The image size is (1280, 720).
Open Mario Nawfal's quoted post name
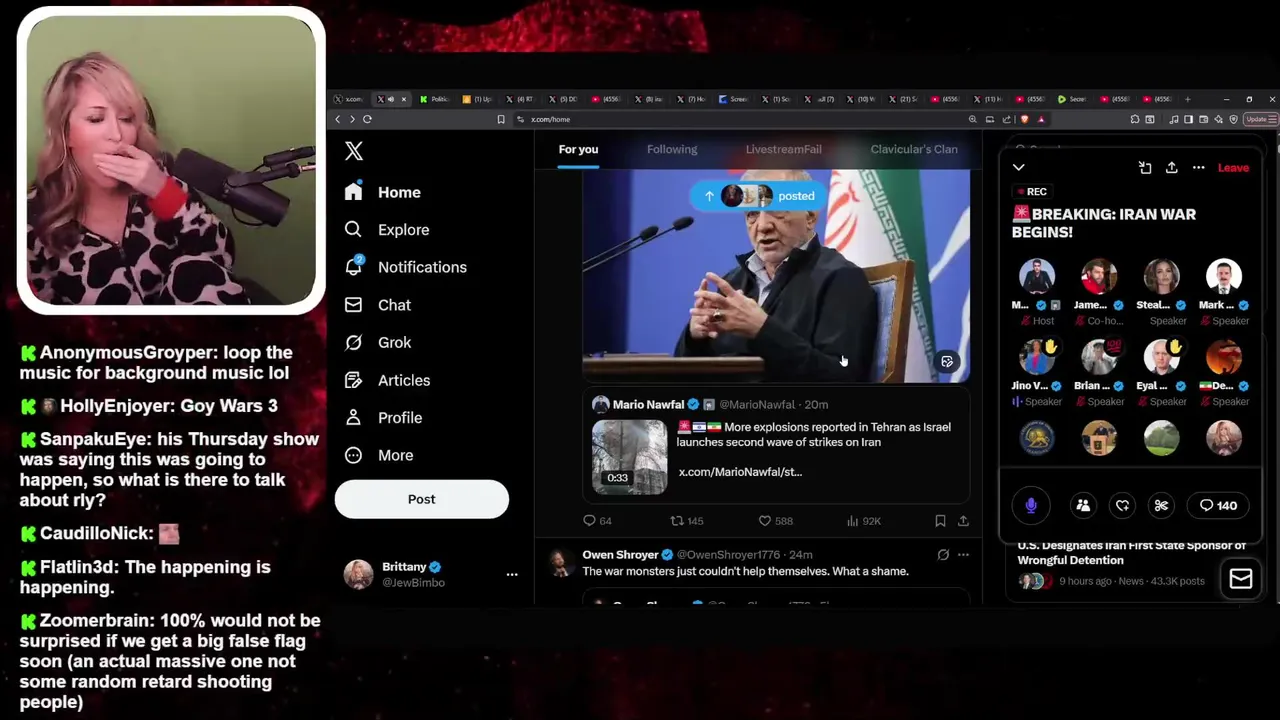[x=650, y=405]
